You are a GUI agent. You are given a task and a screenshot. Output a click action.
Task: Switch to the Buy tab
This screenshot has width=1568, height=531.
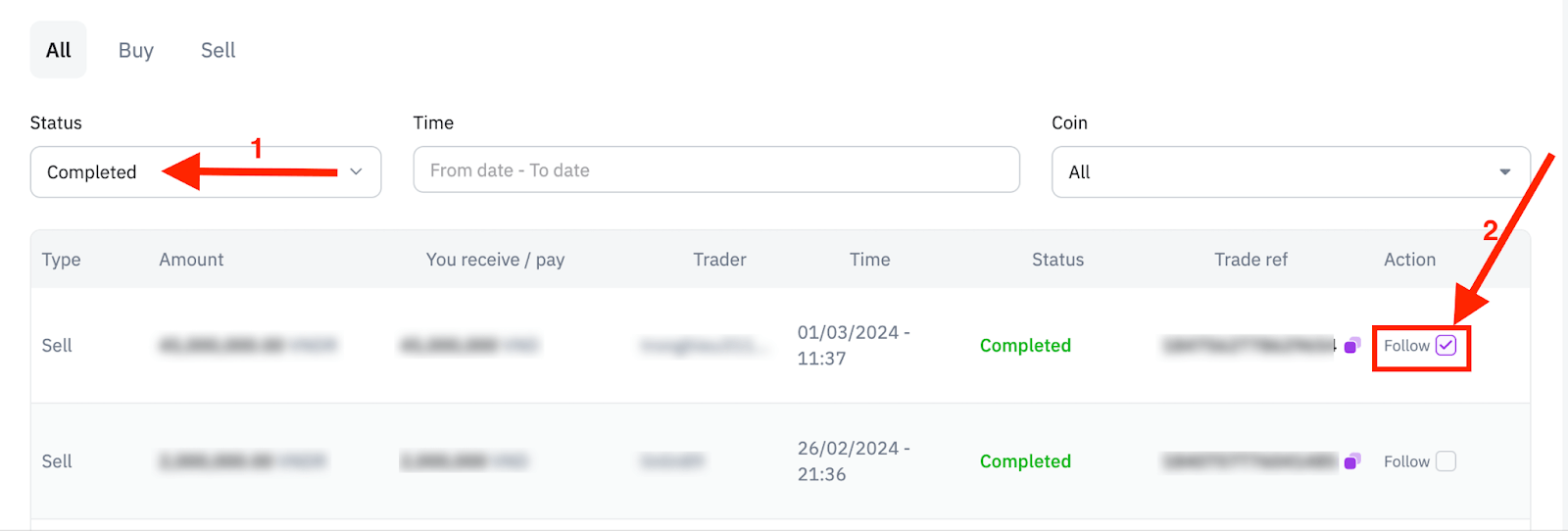point(136,50)
